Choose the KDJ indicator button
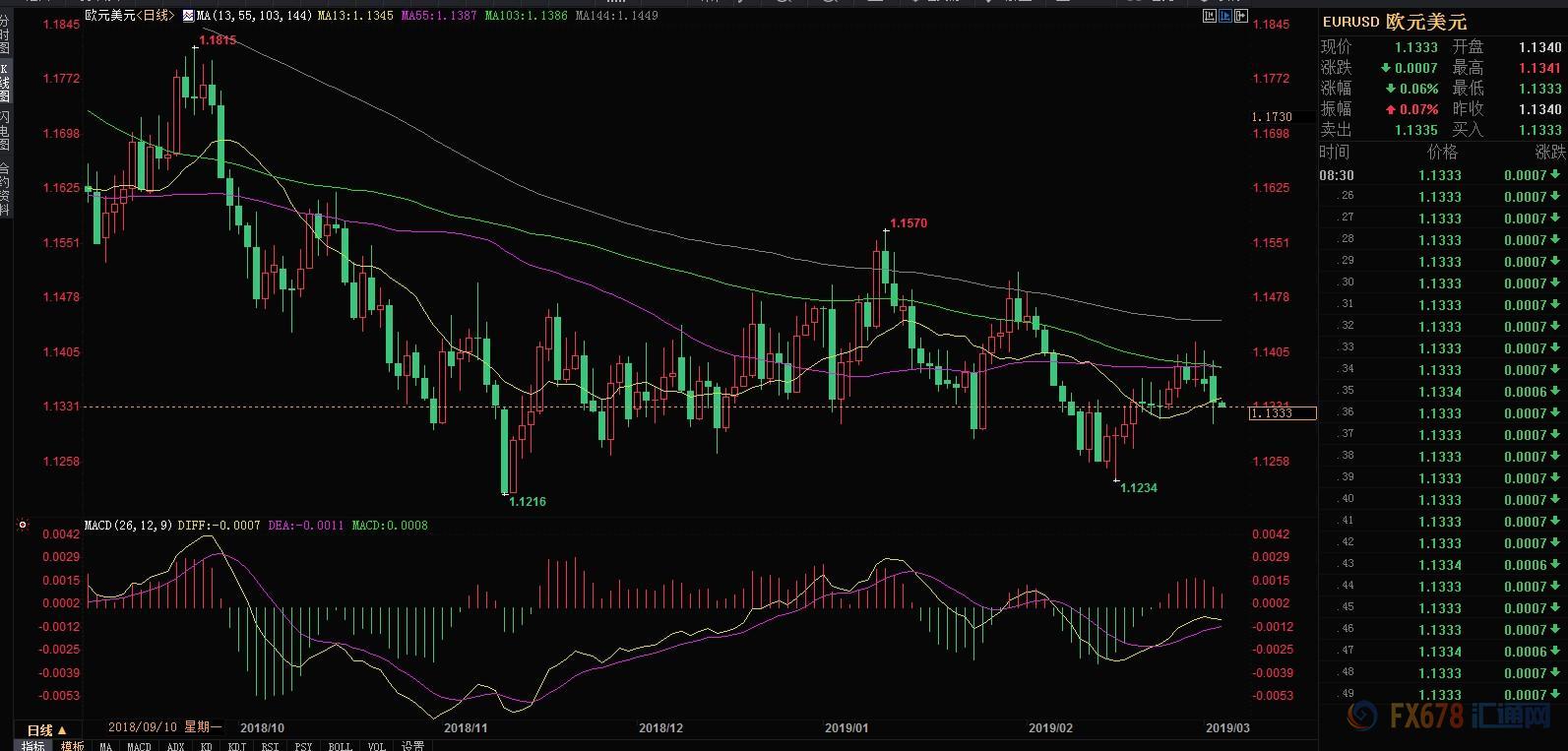The image size is (1568, 751). 237,746
